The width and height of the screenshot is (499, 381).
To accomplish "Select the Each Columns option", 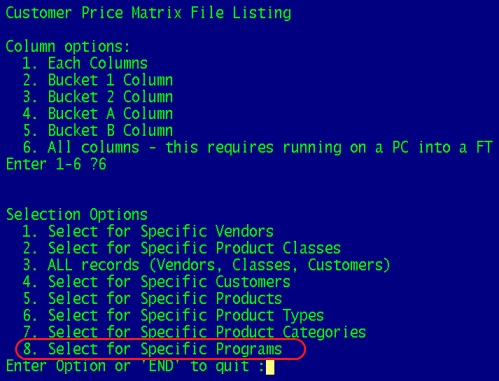I will [x=85, y=63].
